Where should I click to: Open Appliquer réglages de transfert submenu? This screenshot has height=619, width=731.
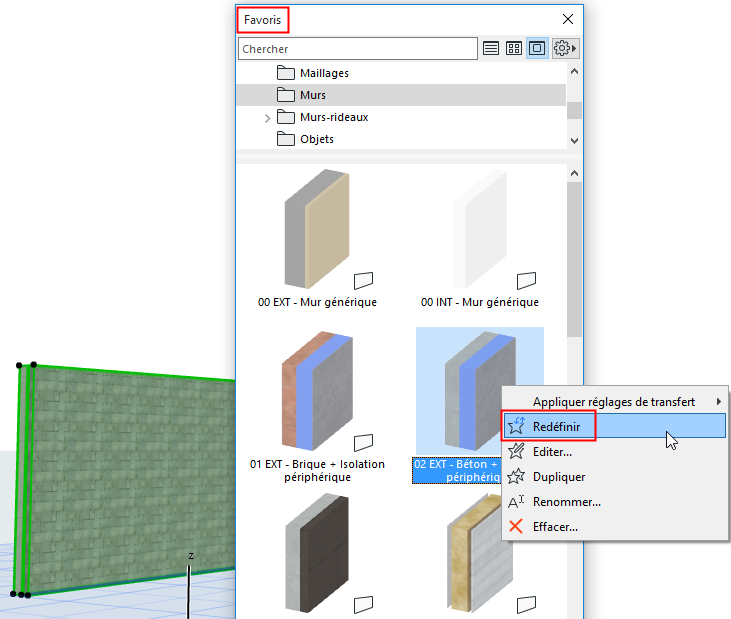point(615,401)
